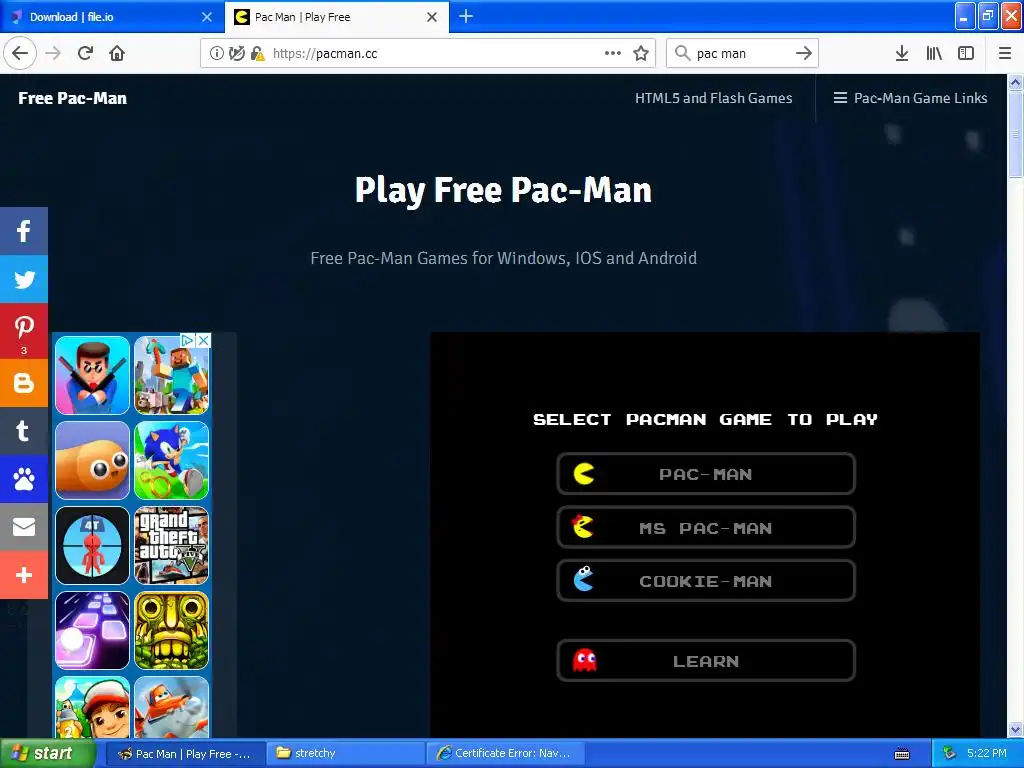This screenshot has width=1024, height=768.
Task: Open the Mr Bullet agent ad thumbnail
Action: 93,376
